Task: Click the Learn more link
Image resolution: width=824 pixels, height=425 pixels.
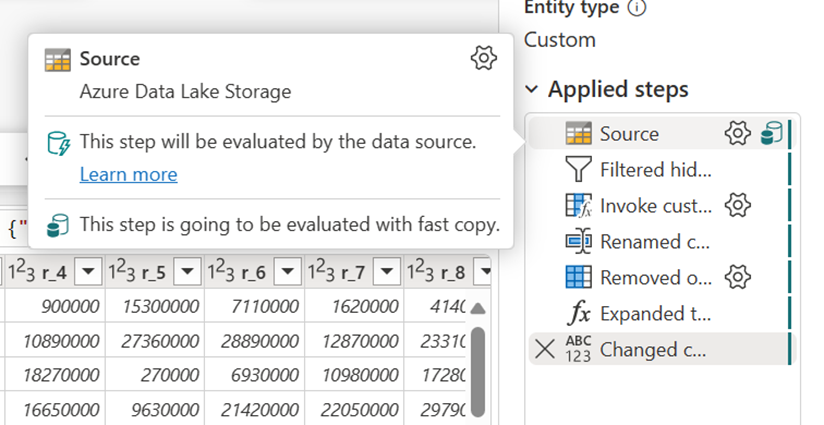Action: pos(129,174)
